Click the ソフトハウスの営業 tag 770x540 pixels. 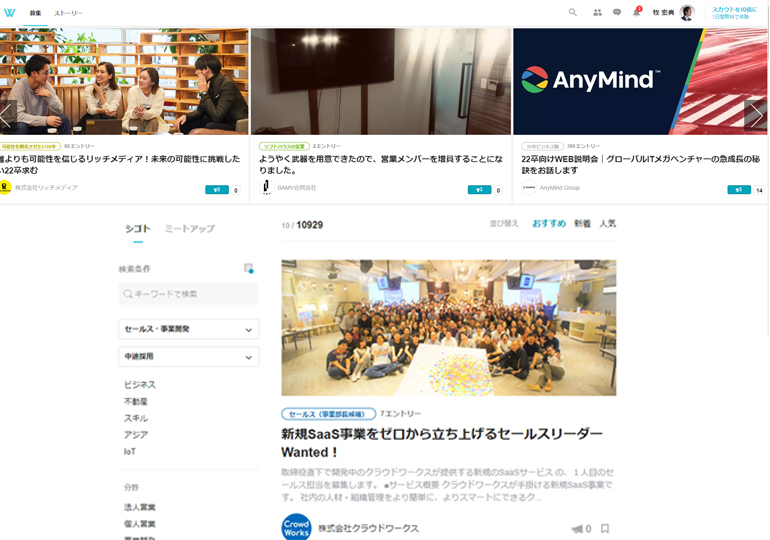pos(284,146)
